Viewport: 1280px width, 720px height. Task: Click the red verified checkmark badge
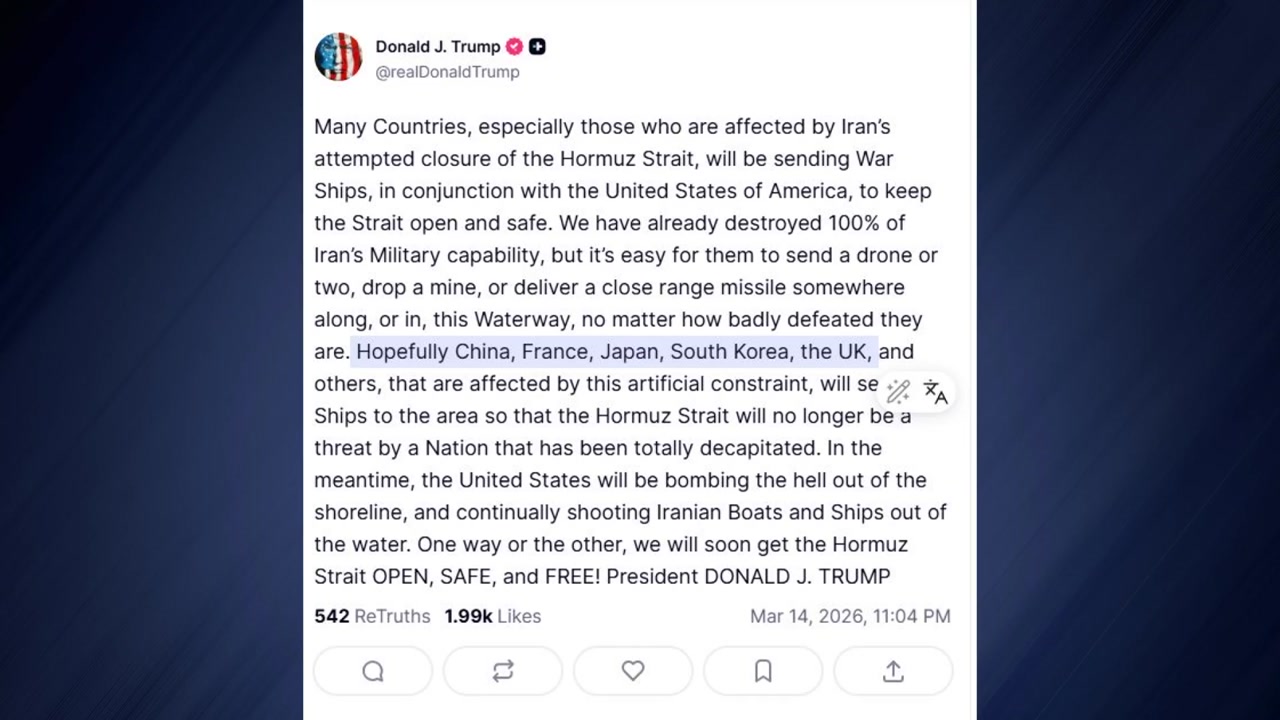click(514, 47)
